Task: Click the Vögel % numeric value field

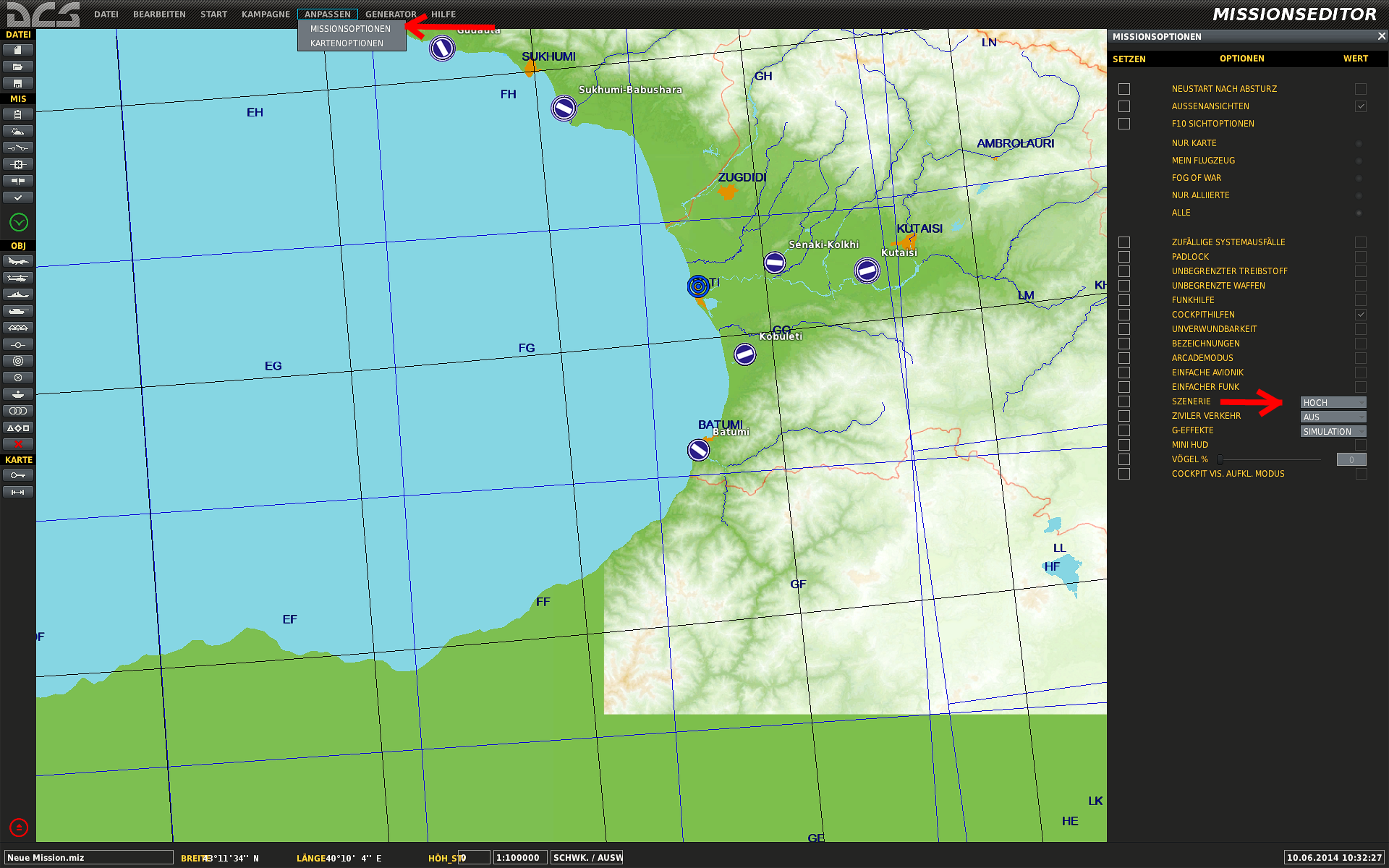Action: [x=1351, y=459]
